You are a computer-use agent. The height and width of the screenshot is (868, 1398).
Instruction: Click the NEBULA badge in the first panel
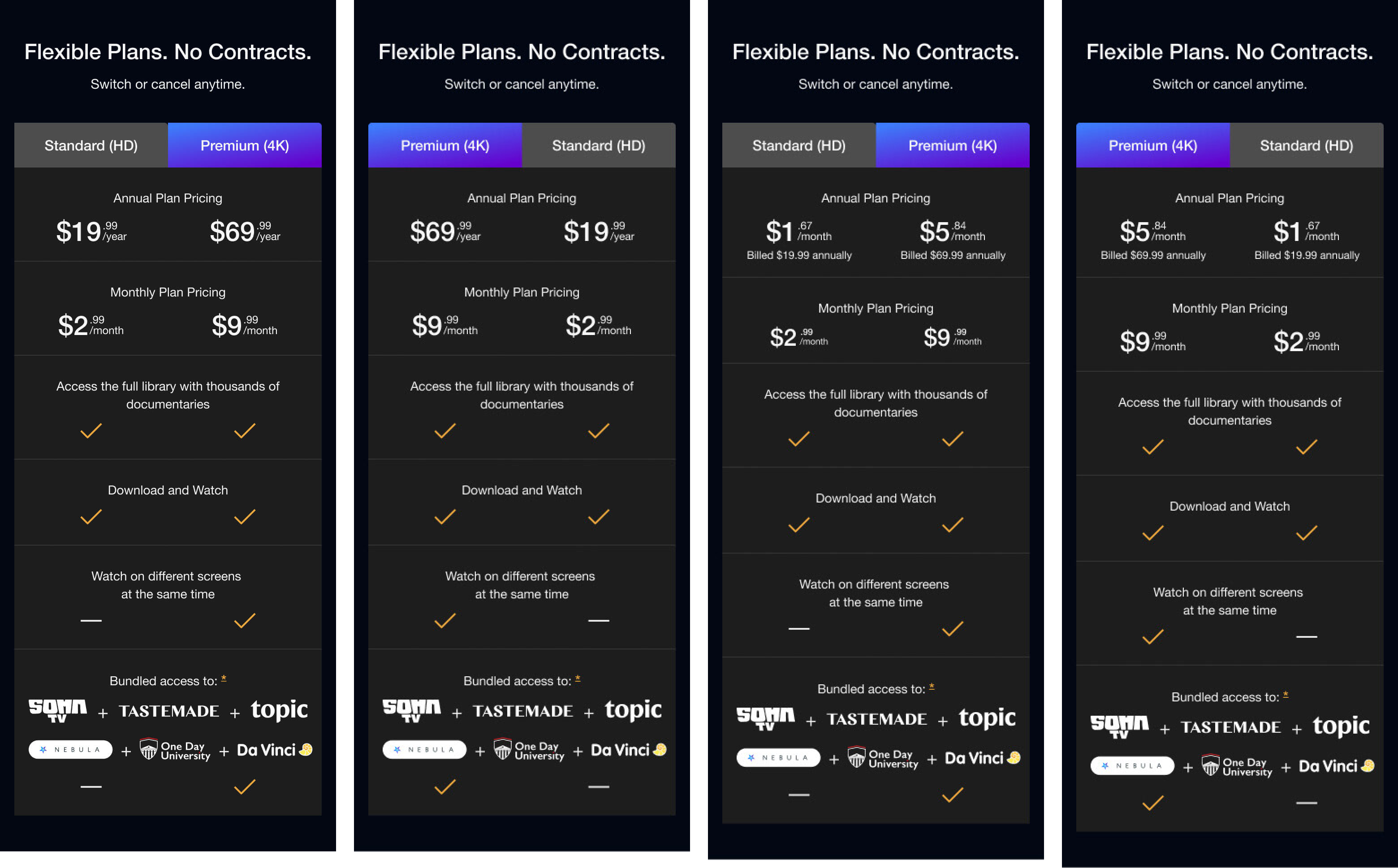click(x=71, y=749)
